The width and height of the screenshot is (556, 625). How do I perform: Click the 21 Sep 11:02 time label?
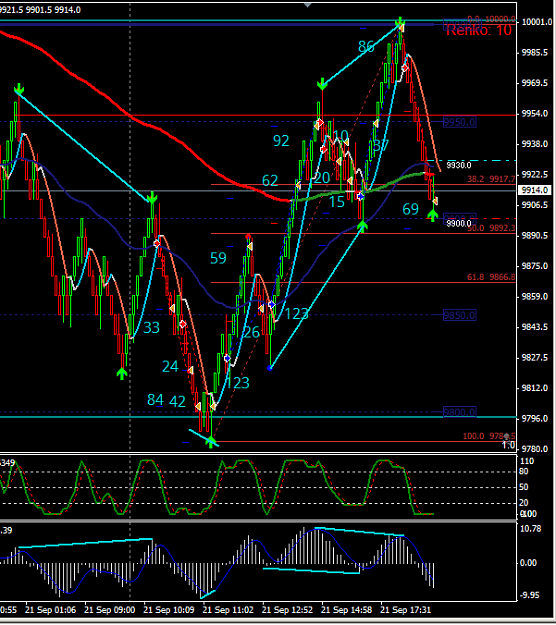[x=228, y=610]
